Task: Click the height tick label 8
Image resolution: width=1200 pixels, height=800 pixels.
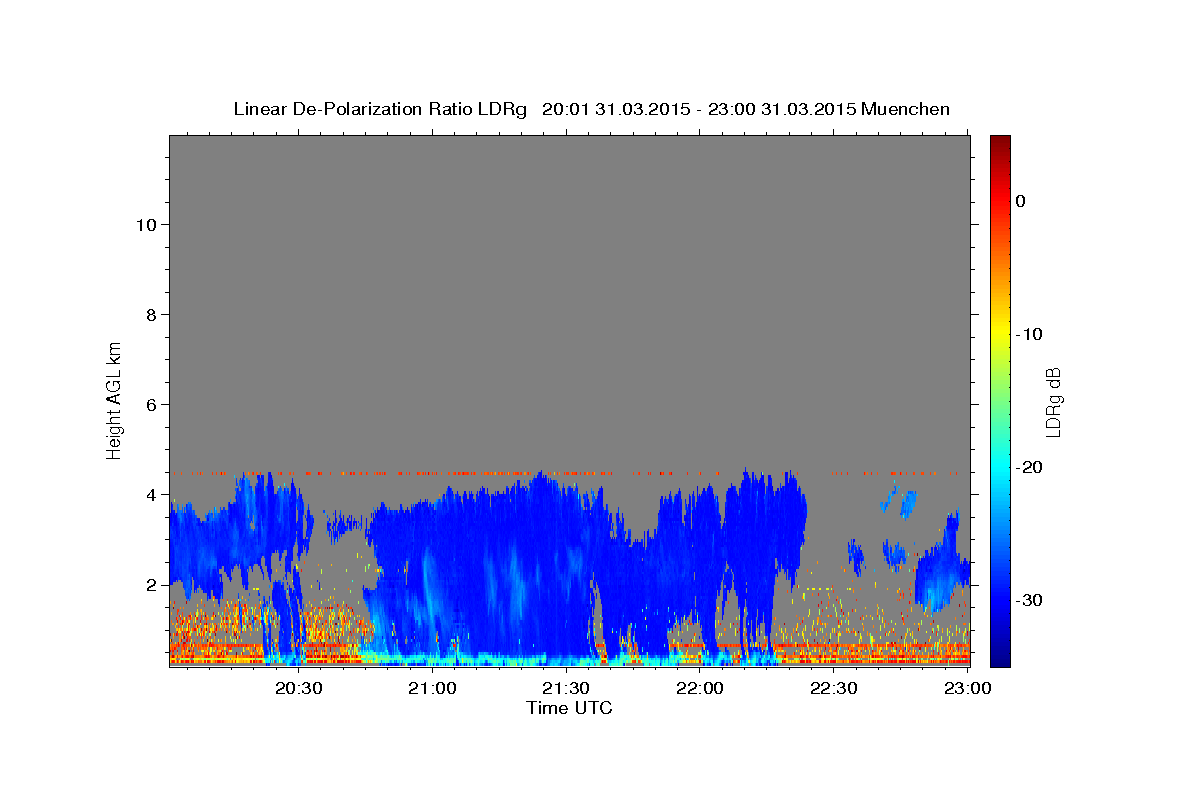Action: point(152,315)
